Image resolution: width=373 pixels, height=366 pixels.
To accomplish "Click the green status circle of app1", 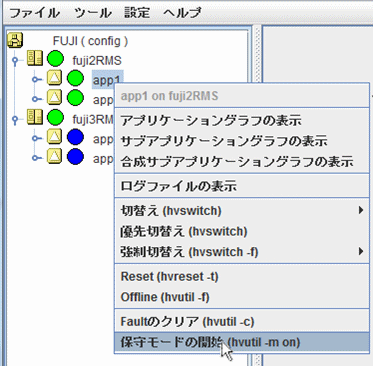I will coord(75,78).
